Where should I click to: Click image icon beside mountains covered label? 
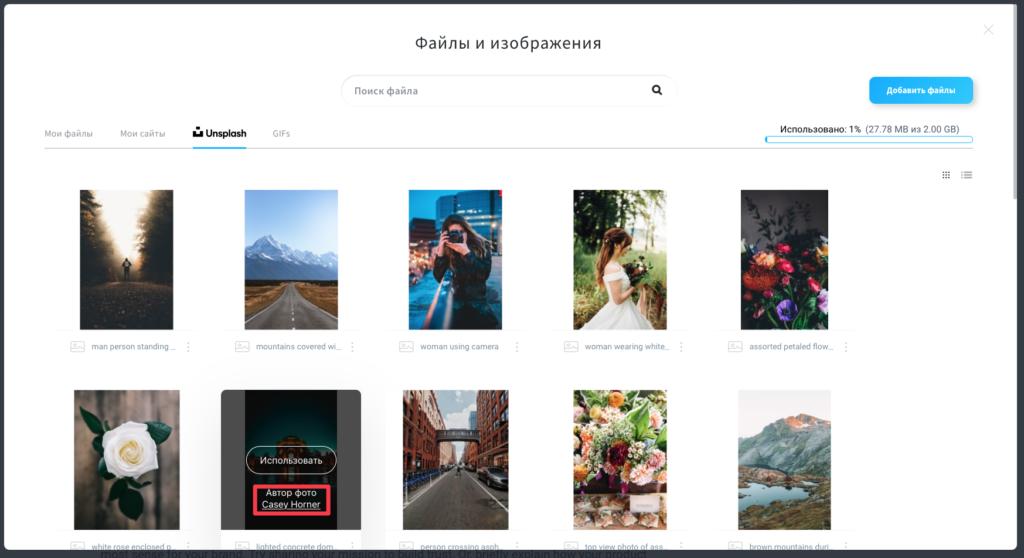(x=242, y=347)
